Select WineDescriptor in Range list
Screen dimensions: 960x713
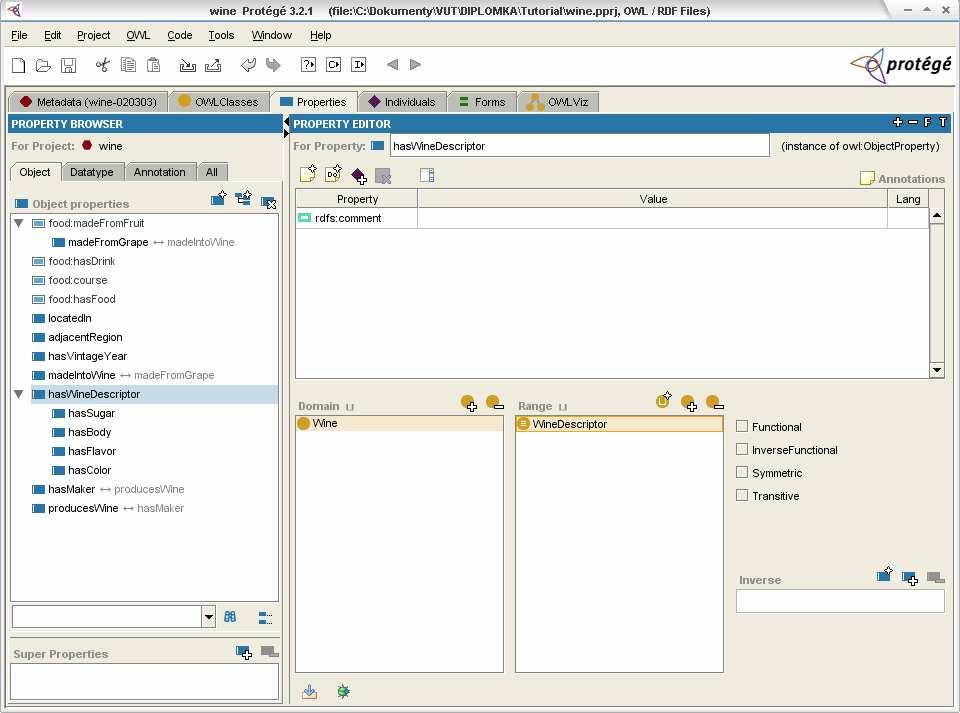(619, 424)
